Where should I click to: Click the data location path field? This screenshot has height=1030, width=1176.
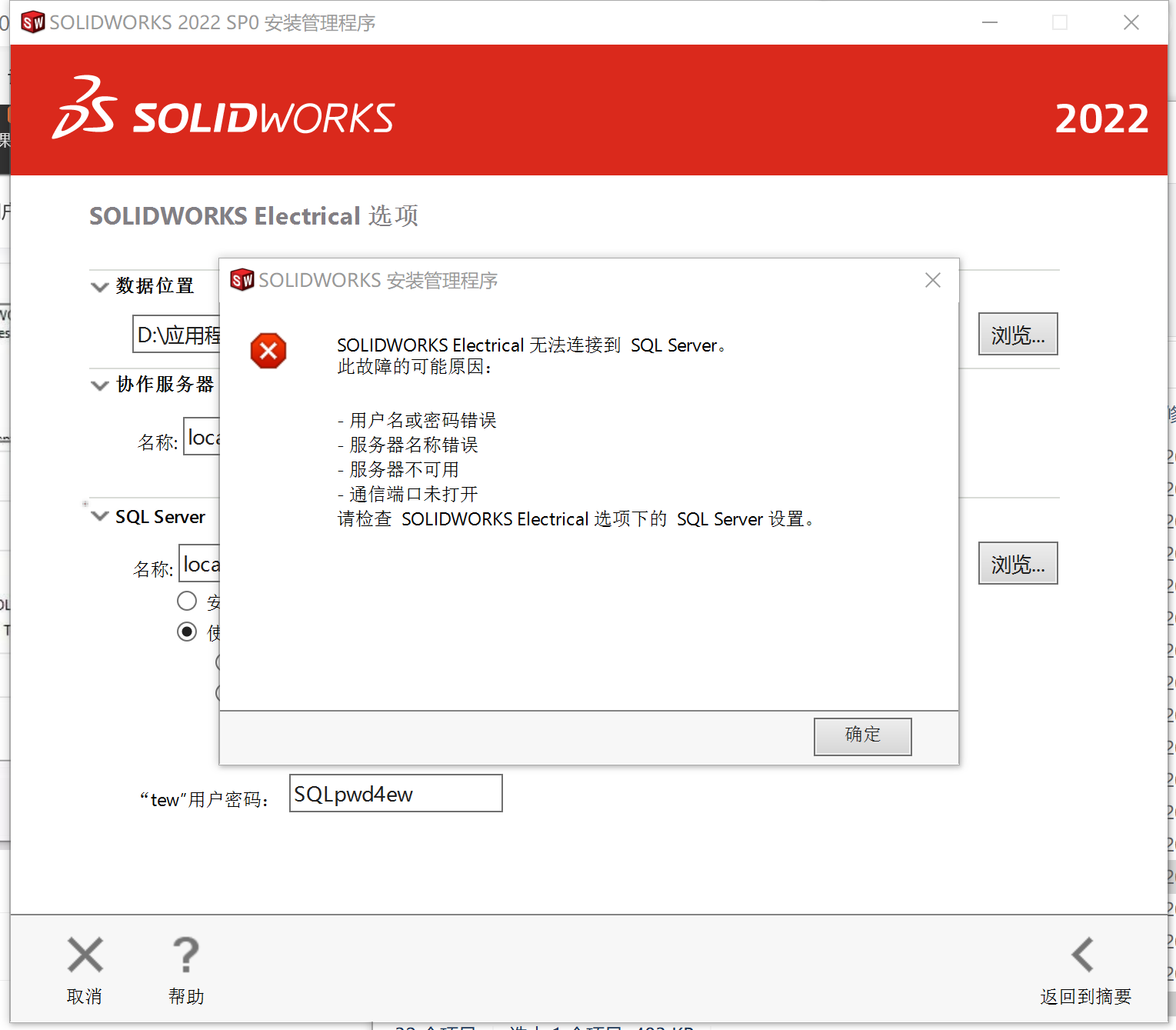(x=177, y=335)
